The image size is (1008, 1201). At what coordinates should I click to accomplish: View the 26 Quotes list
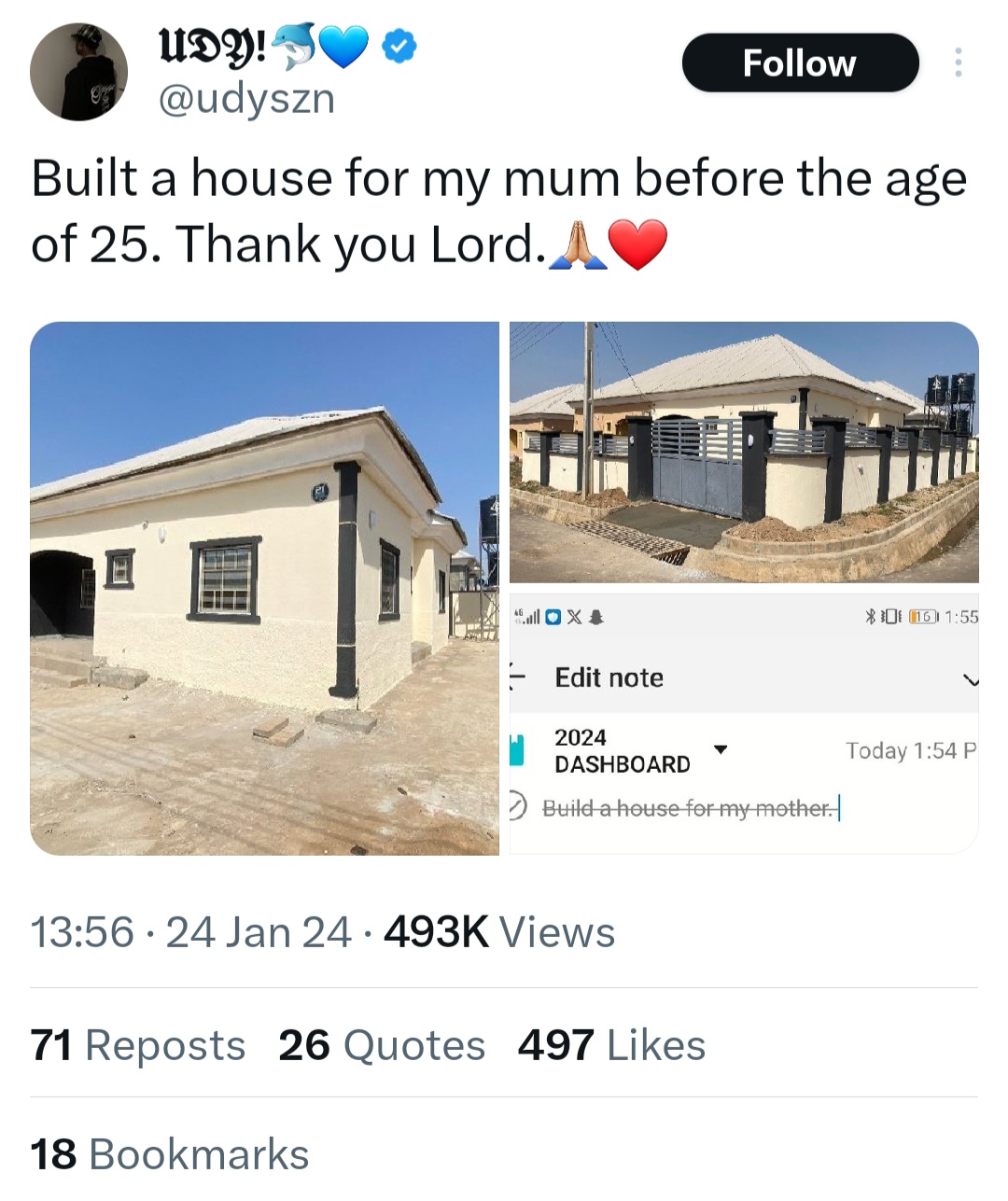coord(382,1045)
